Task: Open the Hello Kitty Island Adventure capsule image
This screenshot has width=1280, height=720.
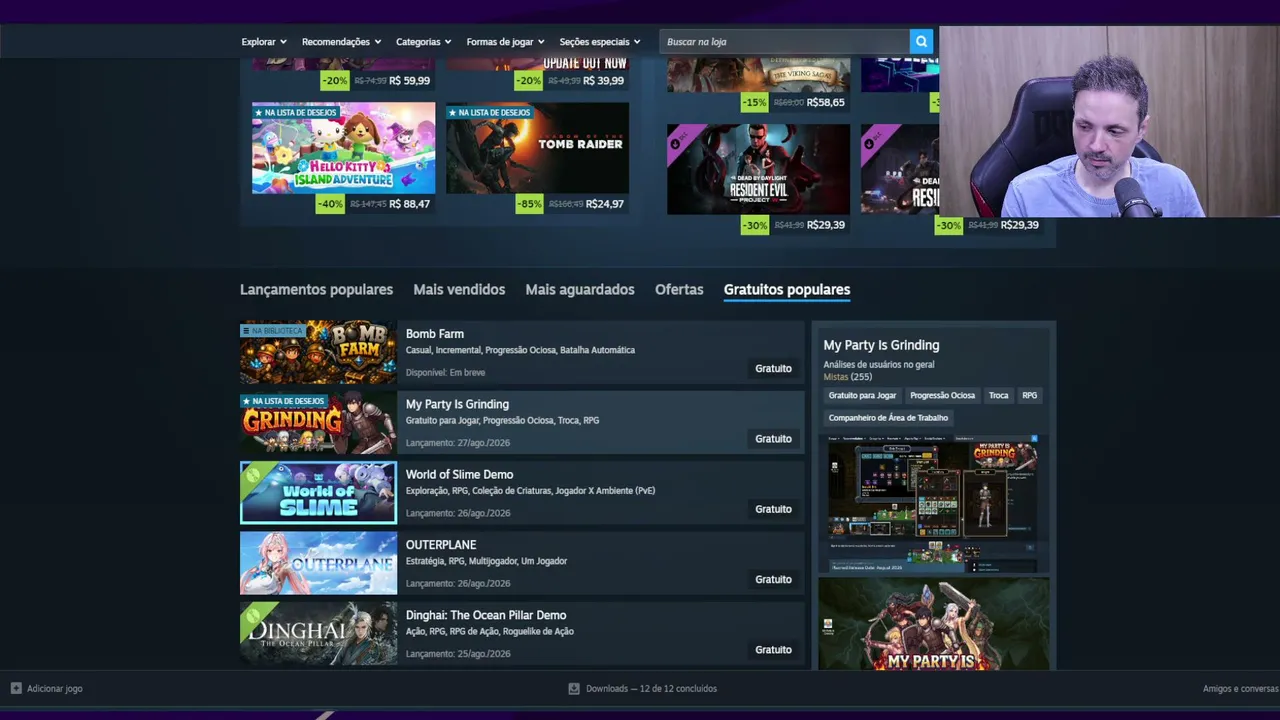Action: 344,147
